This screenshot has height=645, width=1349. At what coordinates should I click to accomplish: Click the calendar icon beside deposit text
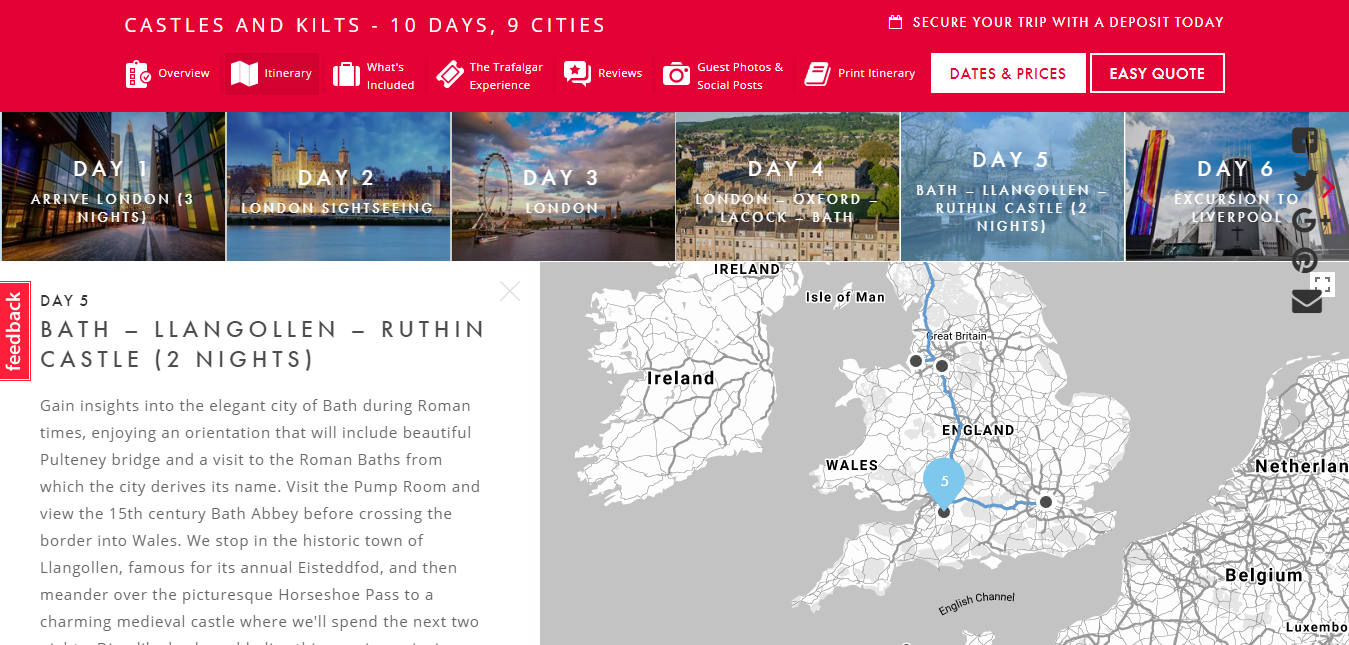(x=895, y=22)
